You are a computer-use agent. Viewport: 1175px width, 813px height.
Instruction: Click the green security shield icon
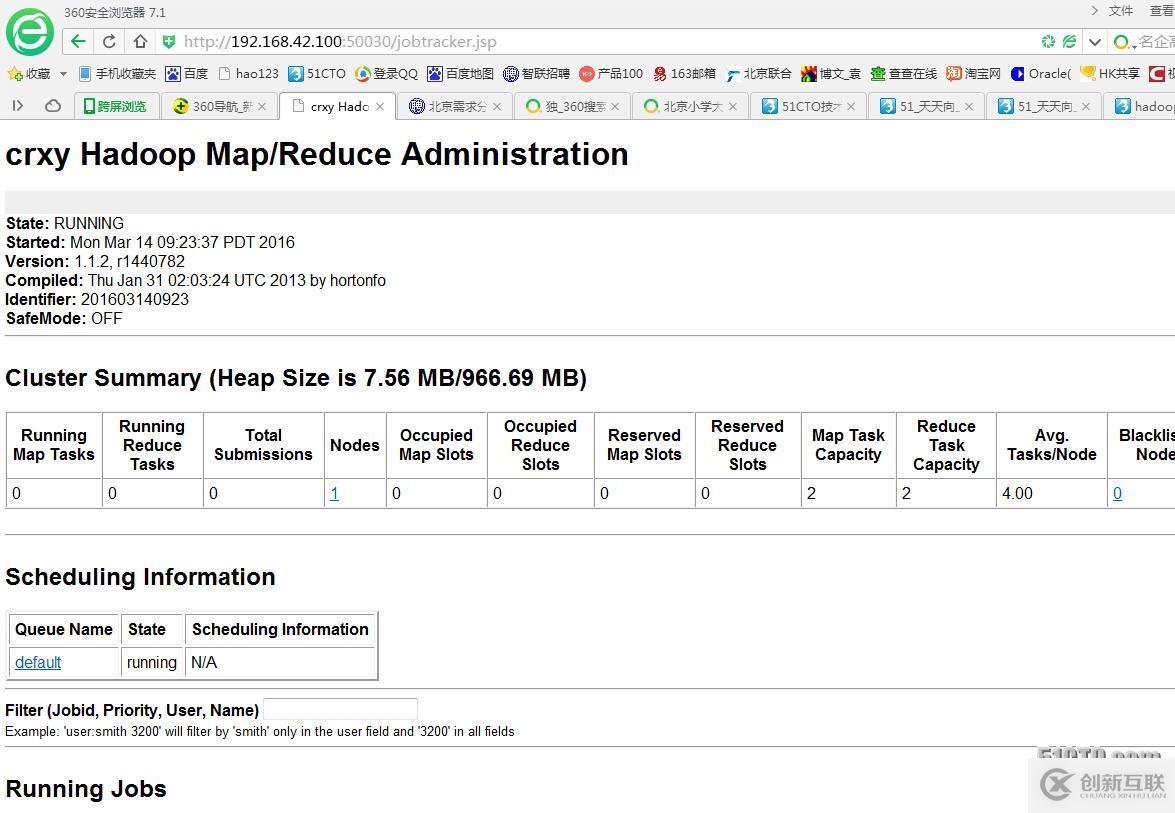pos(169,42)
